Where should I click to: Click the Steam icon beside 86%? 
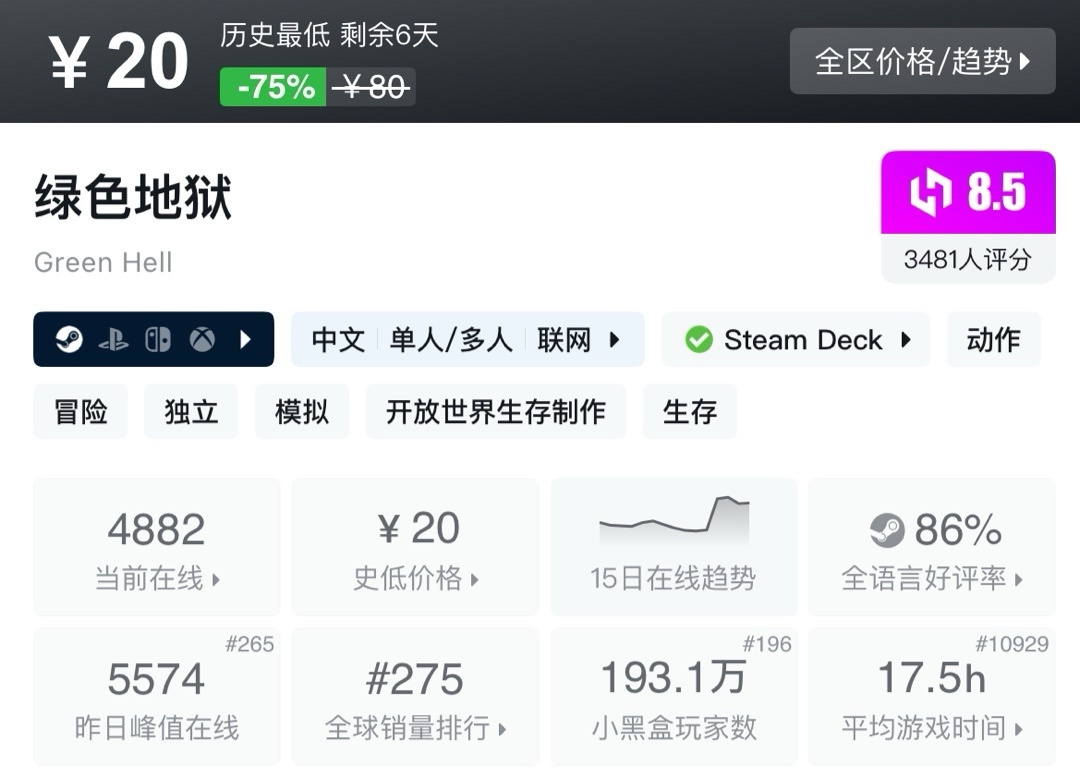pyautogui.click(x=887, y=530)
